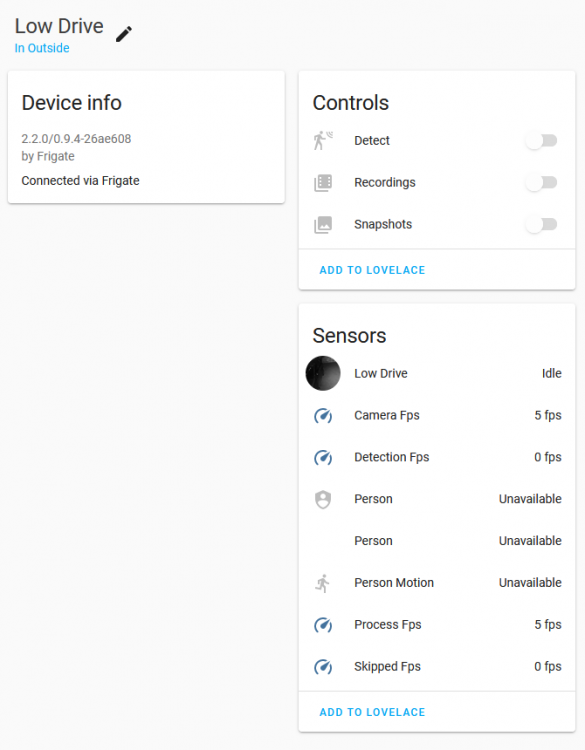This screenshot has height=750, width=585.
Task: Click the Idle state value
Action: click(x=552, y=373)
